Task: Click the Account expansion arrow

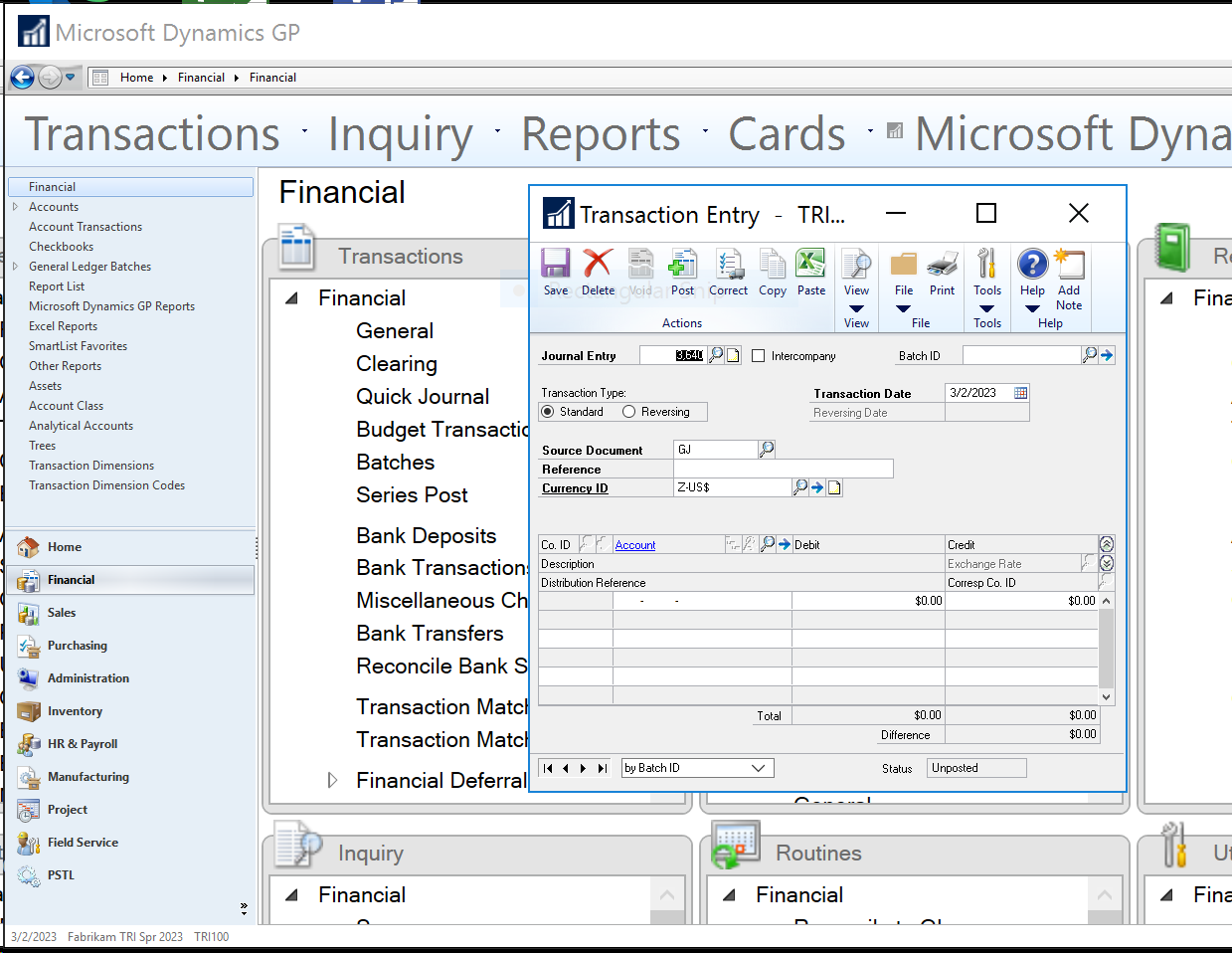Action: (784, 544)
